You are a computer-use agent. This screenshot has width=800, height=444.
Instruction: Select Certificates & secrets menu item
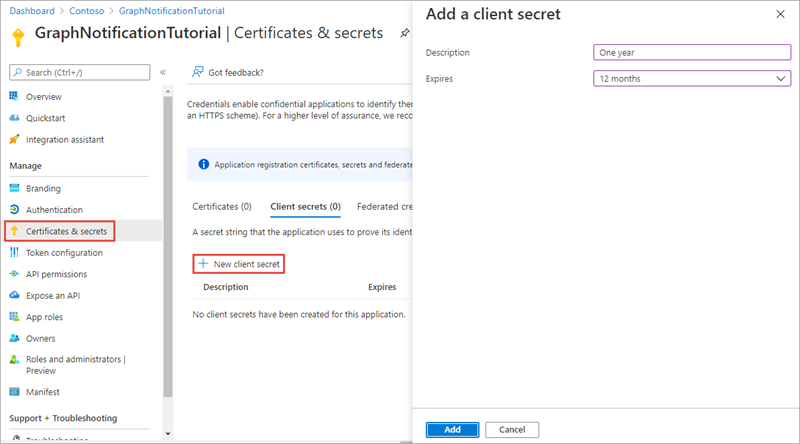coord(66,231)
